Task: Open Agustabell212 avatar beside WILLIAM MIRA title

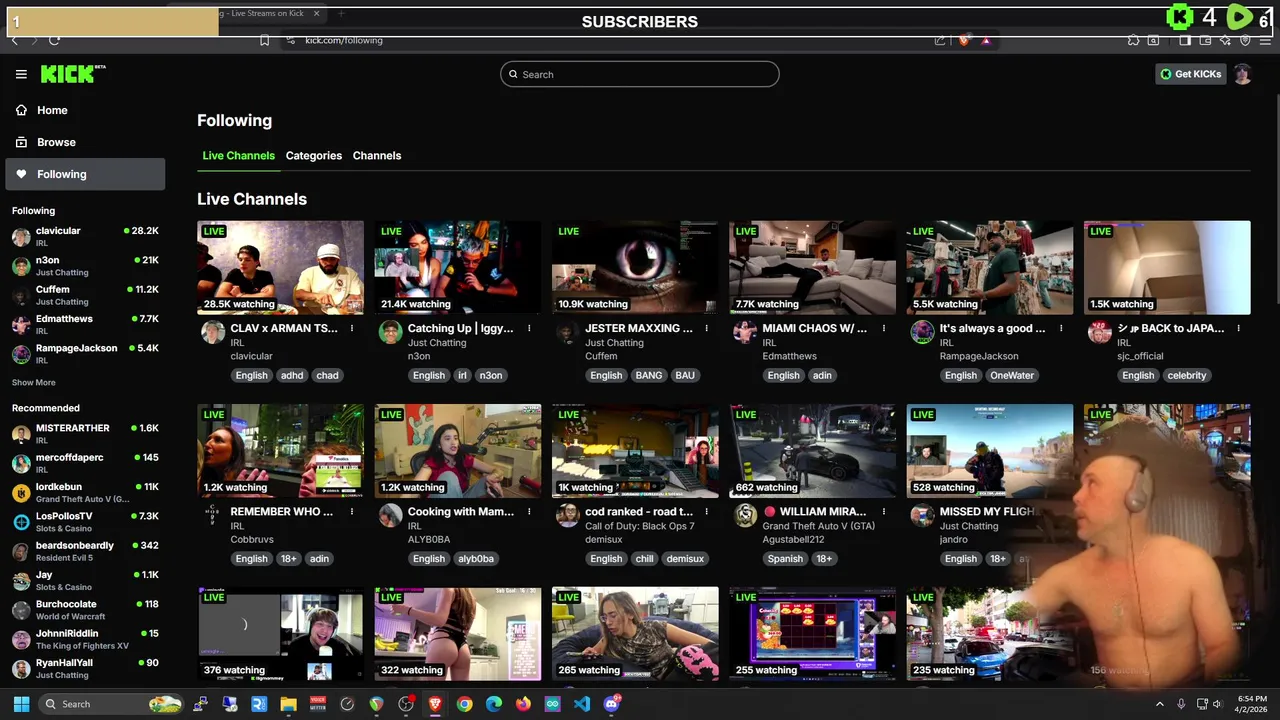Action: [745, 515]
